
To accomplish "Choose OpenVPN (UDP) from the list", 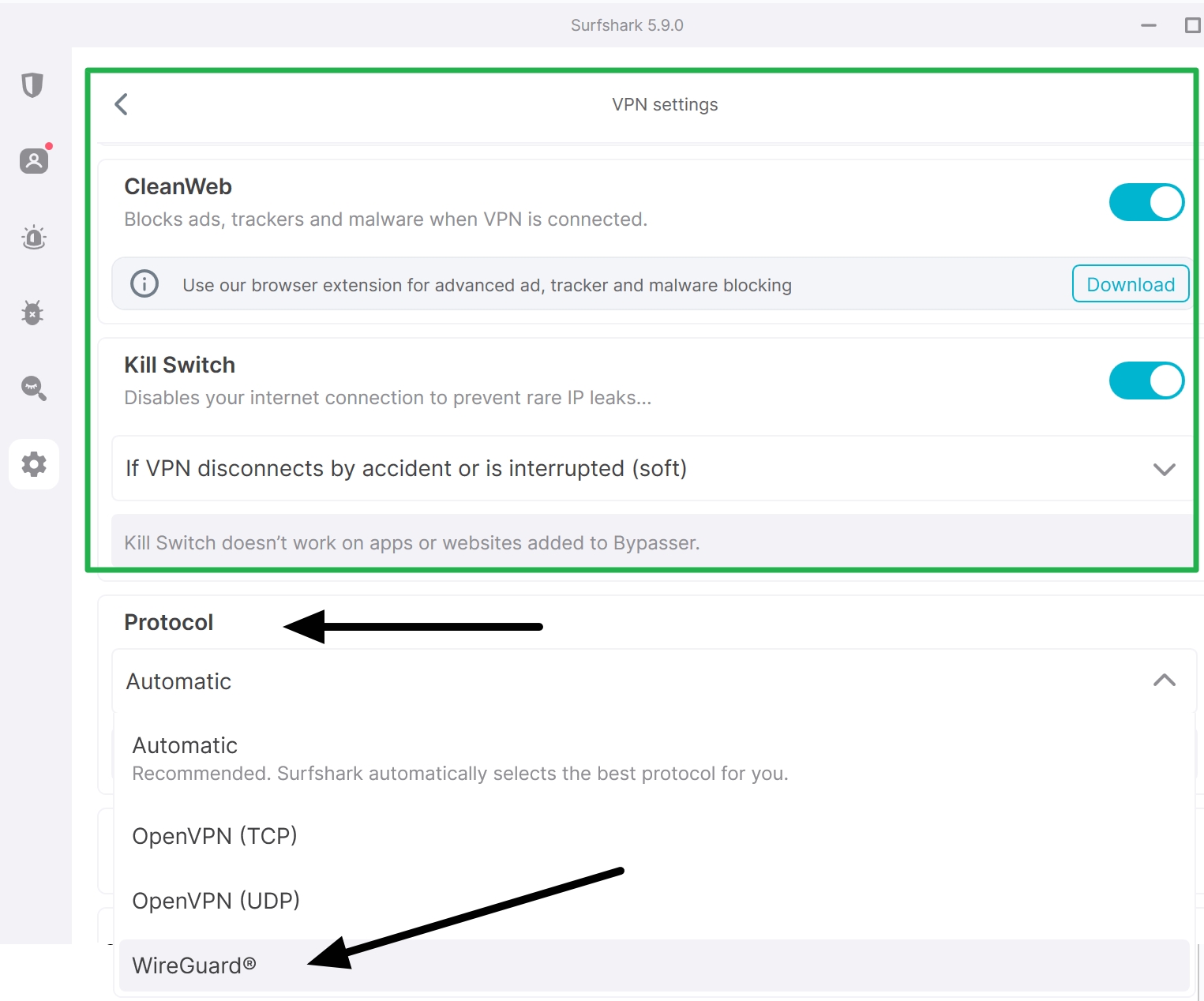I will tap(216, 901).
